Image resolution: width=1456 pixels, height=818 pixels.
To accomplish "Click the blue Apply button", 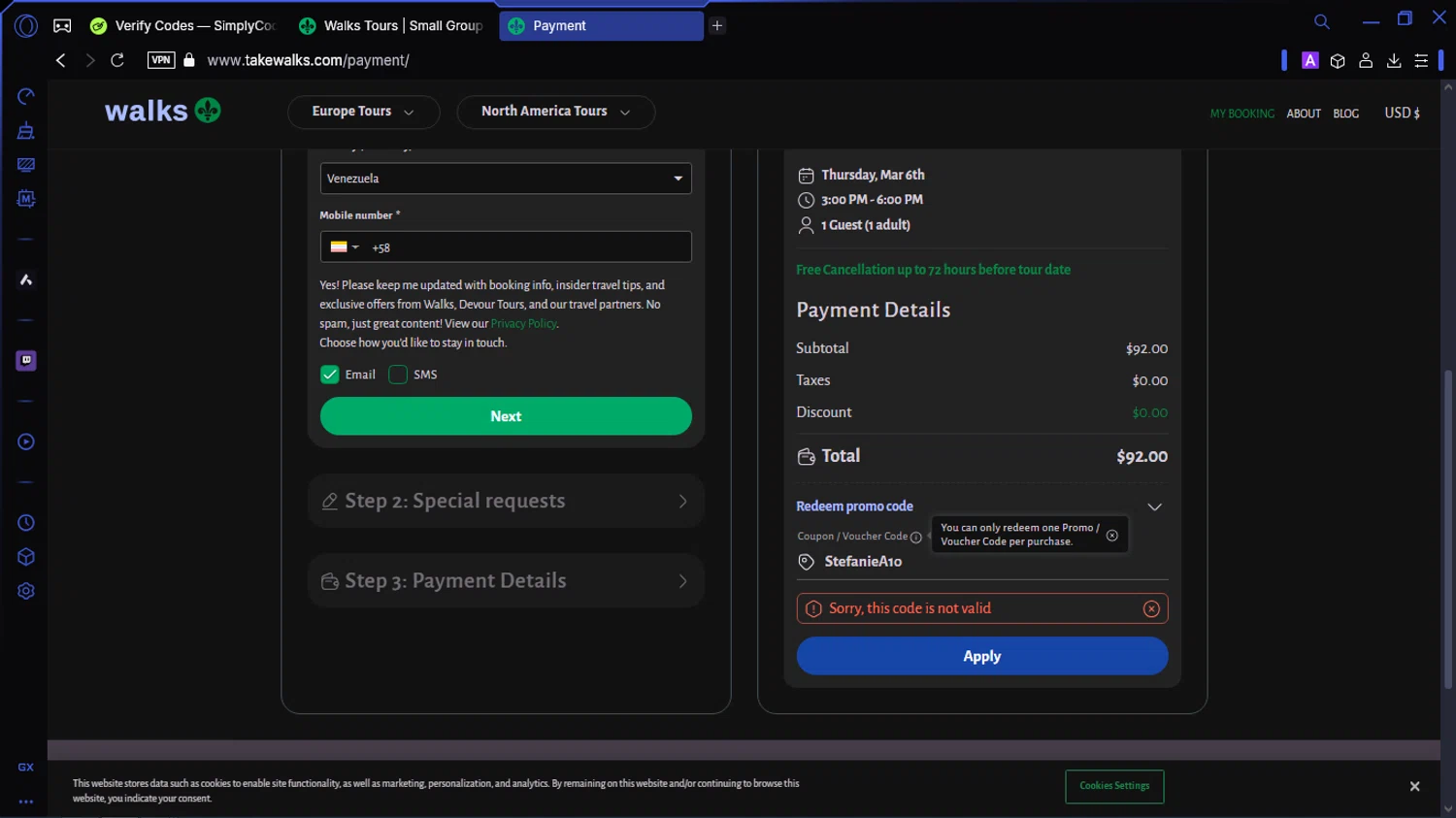I will [x=982, y=656].
